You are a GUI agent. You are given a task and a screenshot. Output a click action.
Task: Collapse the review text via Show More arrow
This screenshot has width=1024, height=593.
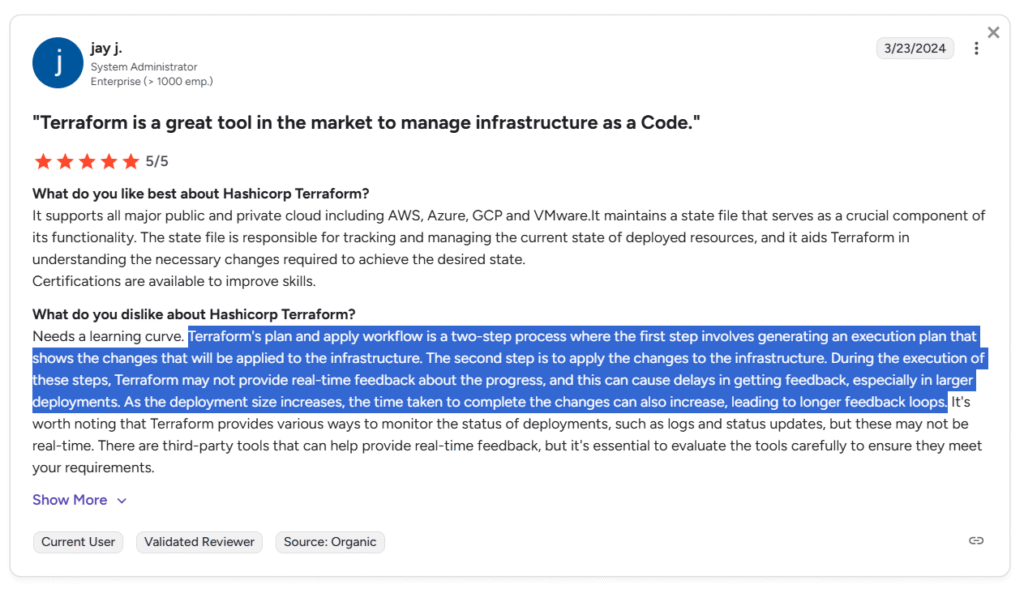pos(122,500)
